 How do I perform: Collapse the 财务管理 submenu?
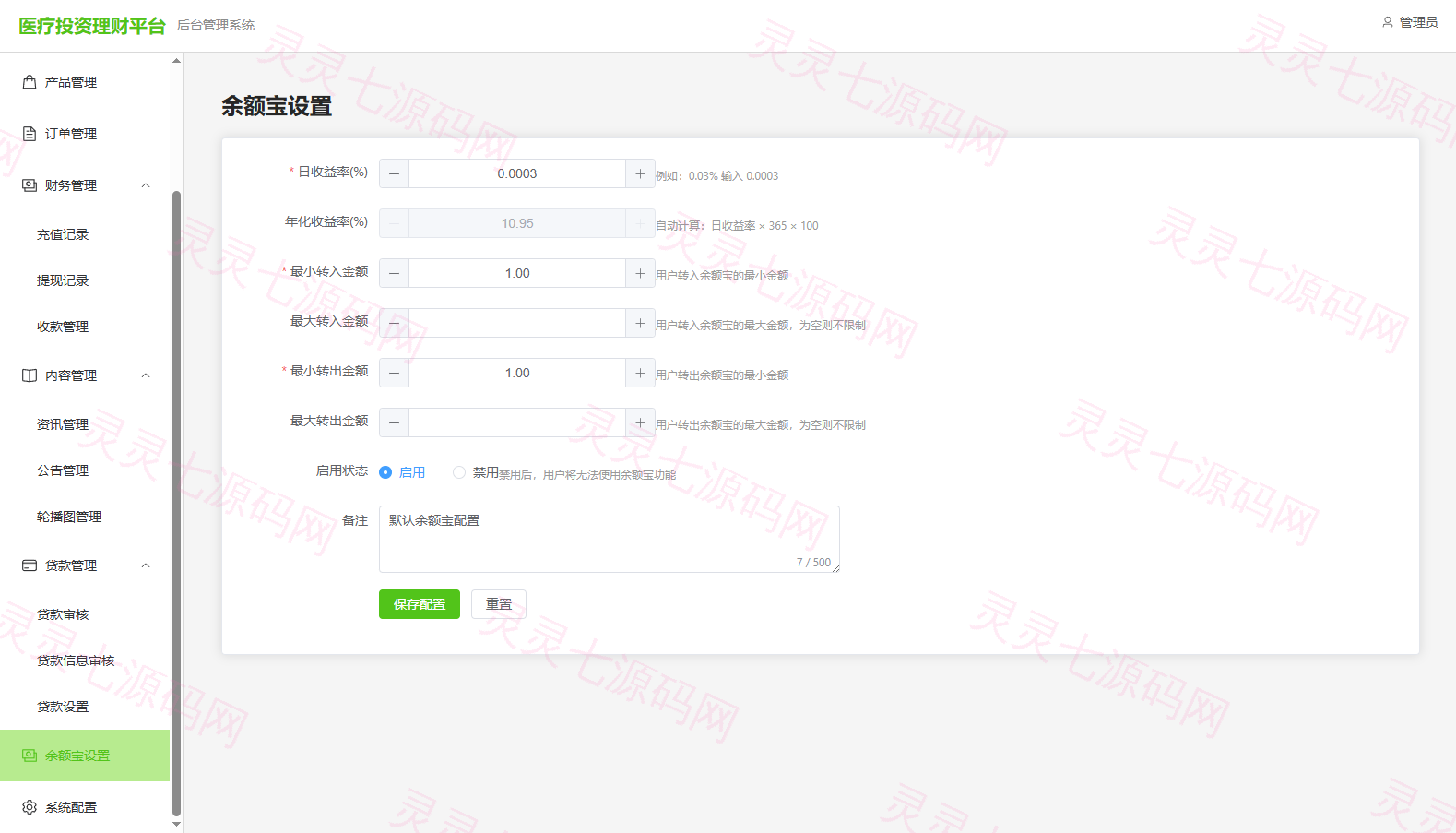tap(146, 185)
